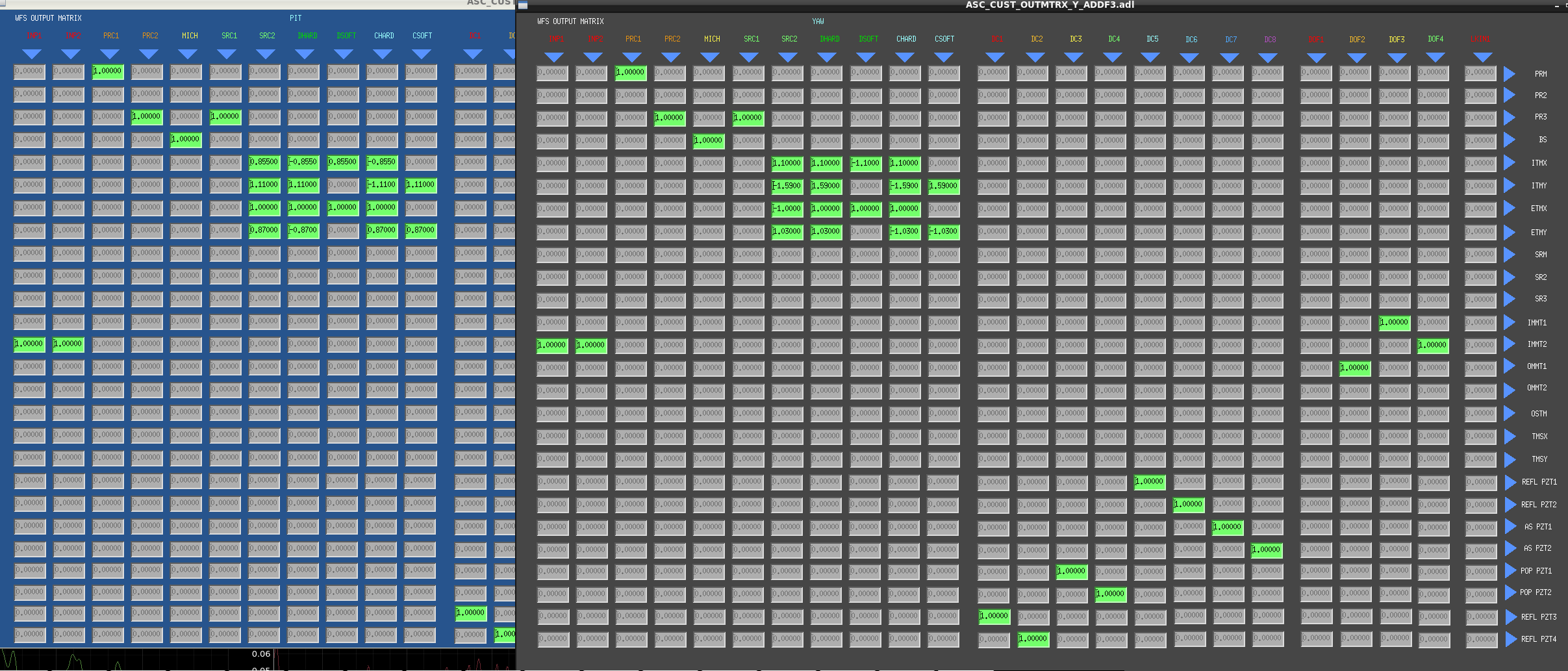The height and width of the screenshot is (671, 1568).
Task: Click the down arrow beneath DC5 column header
Action: tap(1150, 57)
